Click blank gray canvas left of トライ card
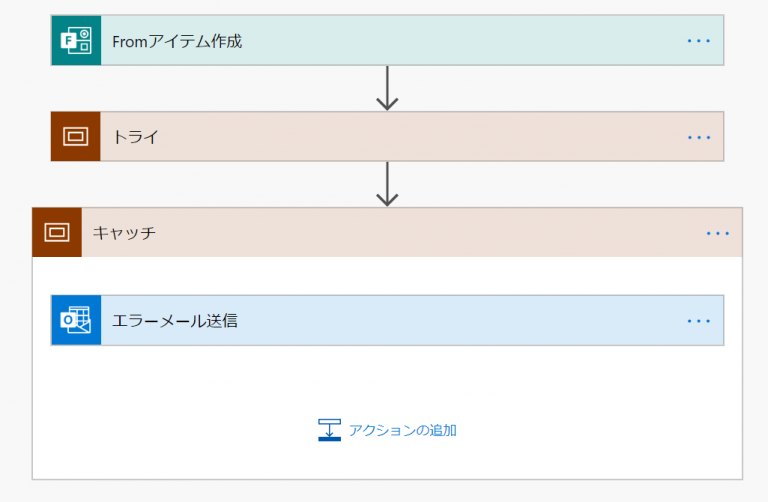The image size is (768, 502). (x=25, y=136)
